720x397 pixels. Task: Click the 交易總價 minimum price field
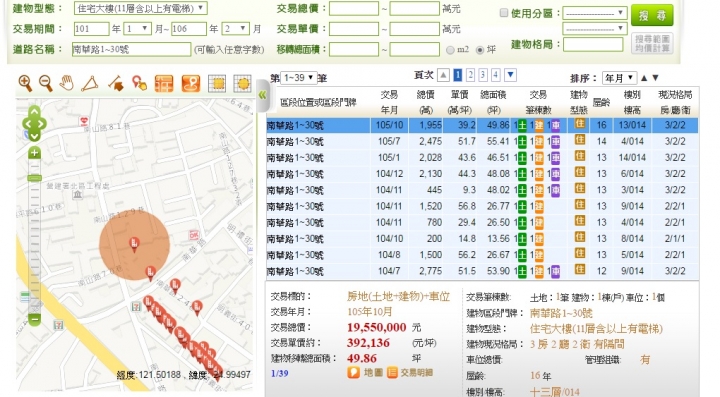[x=354, y=9]
